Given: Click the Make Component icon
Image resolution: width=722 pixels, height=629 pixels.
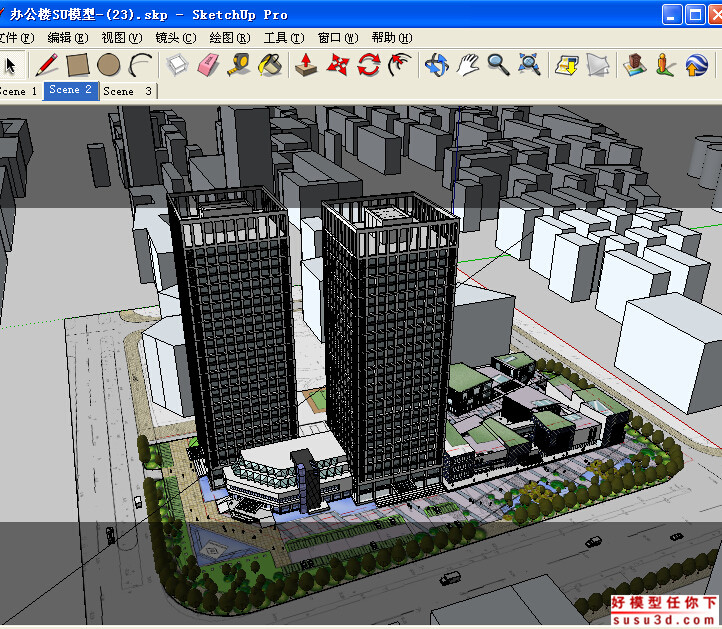Looking at the screenshot, I should point(177,65).
